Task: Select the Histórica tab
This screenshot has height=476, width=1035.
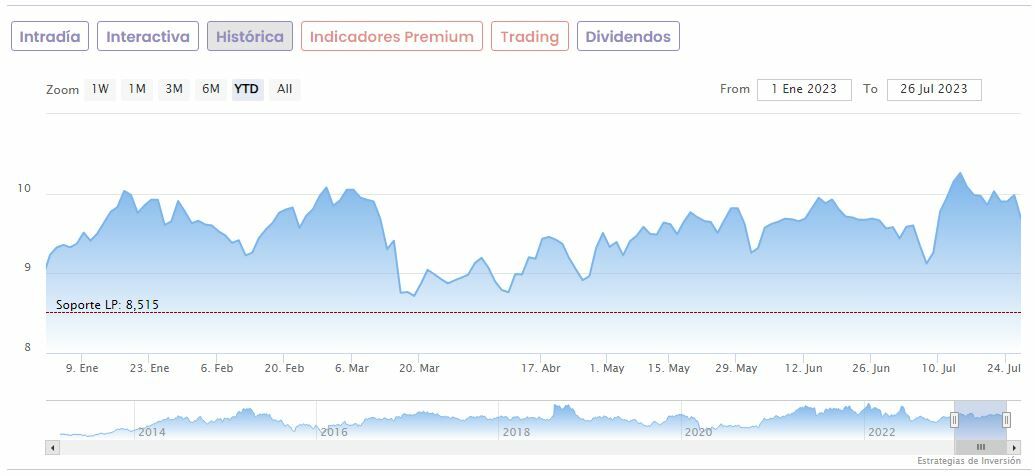Action: 250,37
